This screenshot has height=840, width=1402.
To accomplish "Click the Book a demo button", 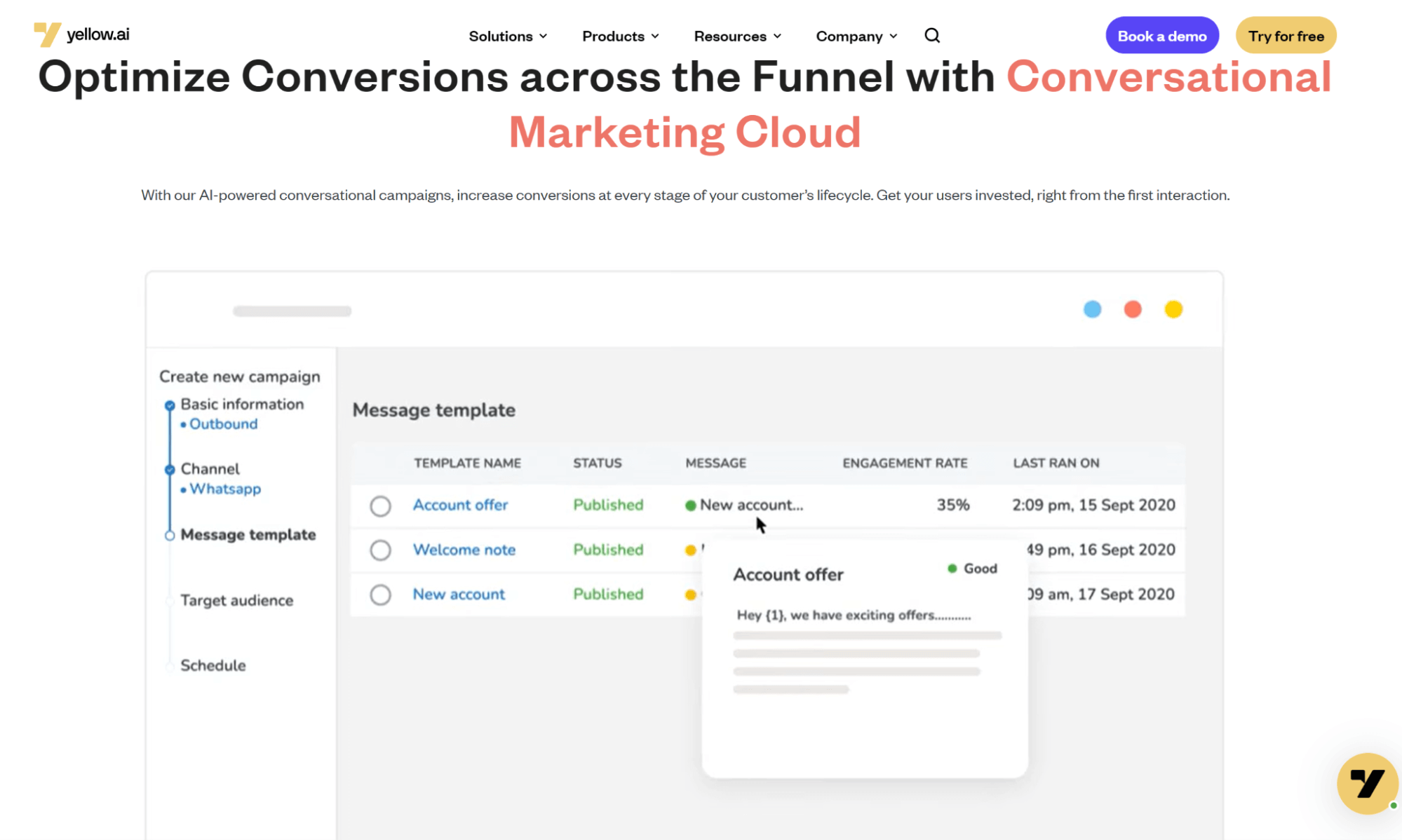I will pos(1161,36).
